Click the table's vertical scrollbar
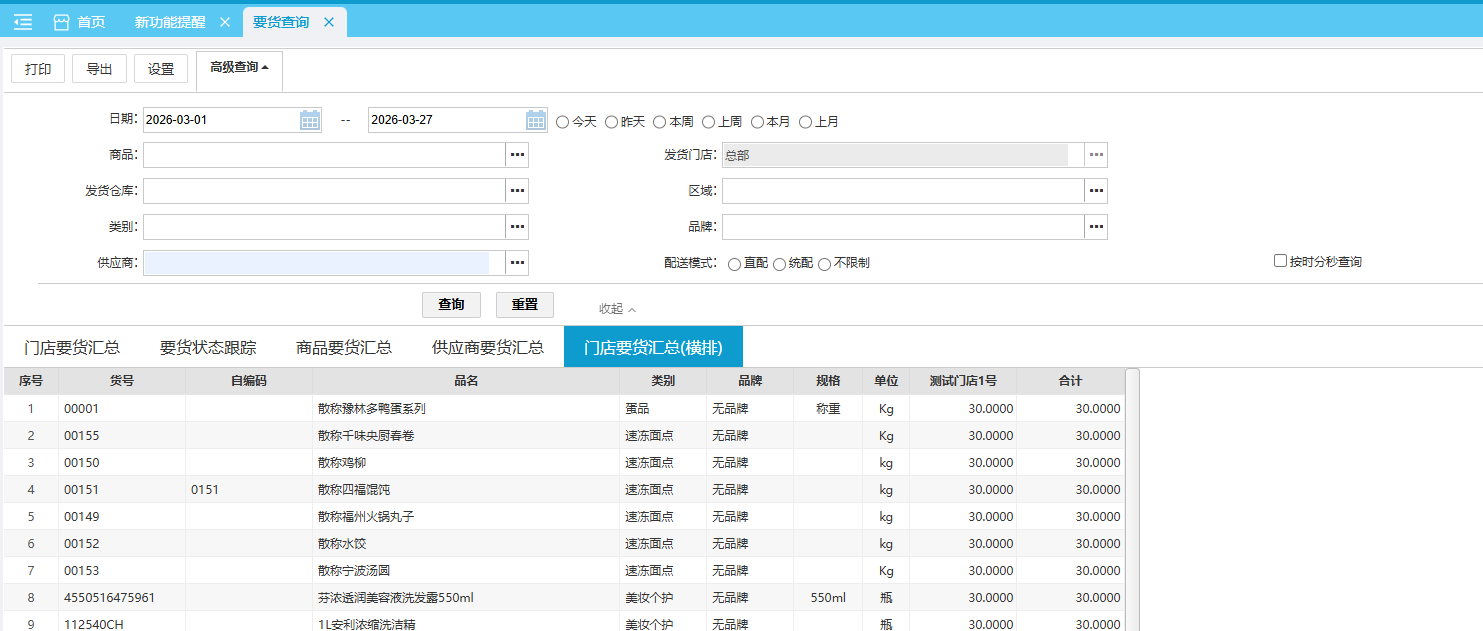The image size is (1483, 631). pos(1132,500)
